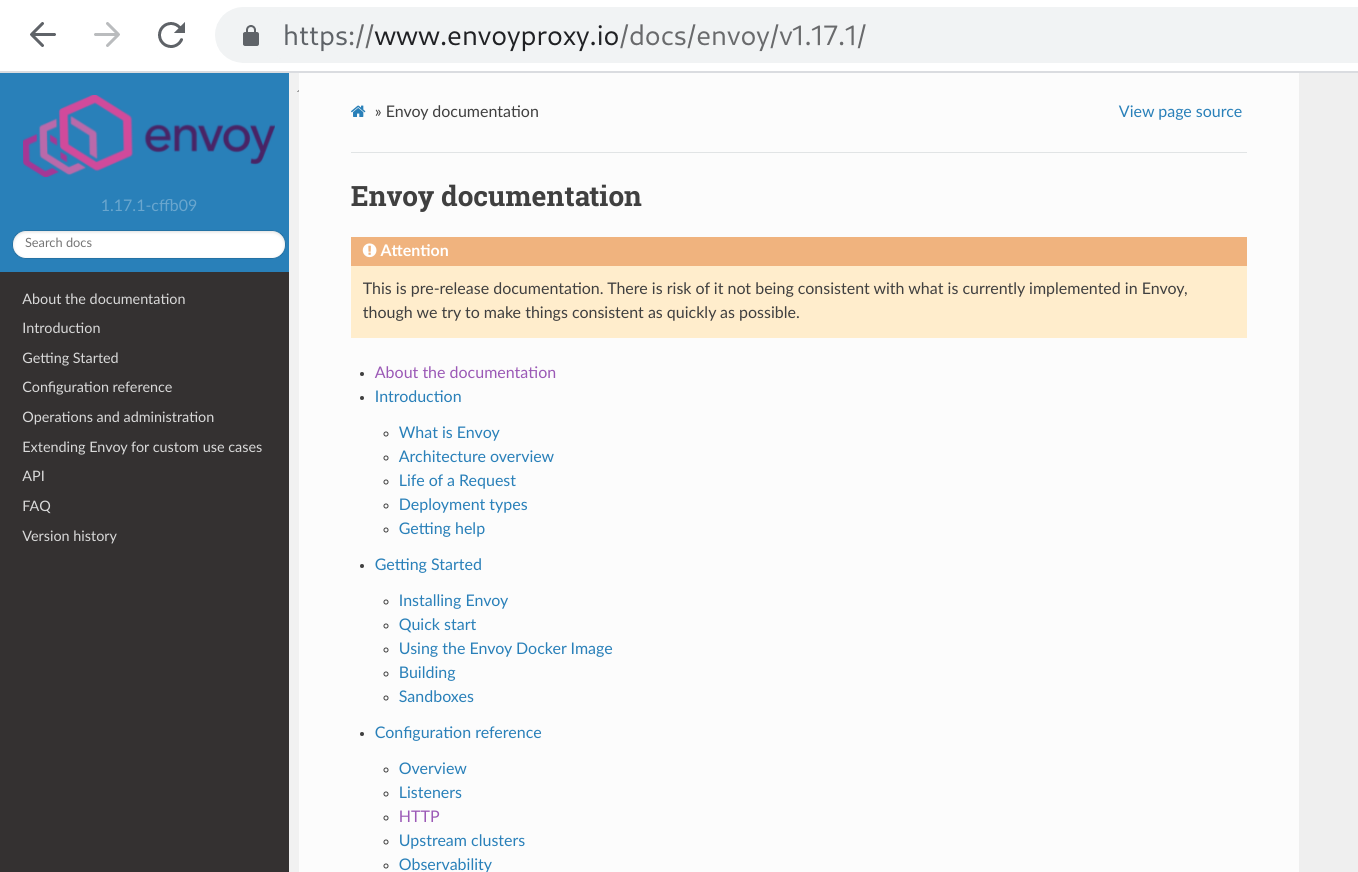Click the Upstream clusters link
The width and height of the screenshot is (1358, 872).
click(x=462, y=840)
